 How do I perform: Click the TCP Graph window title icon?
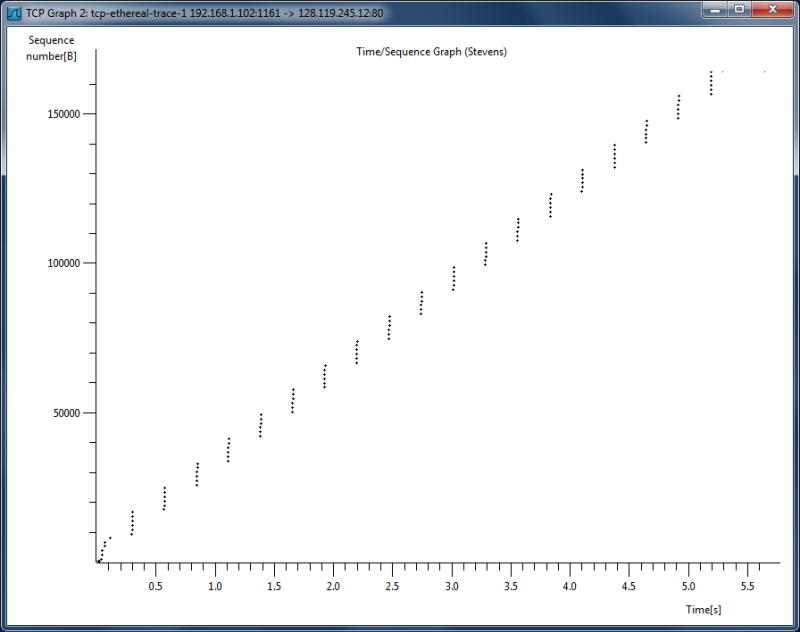pos(14,13)
